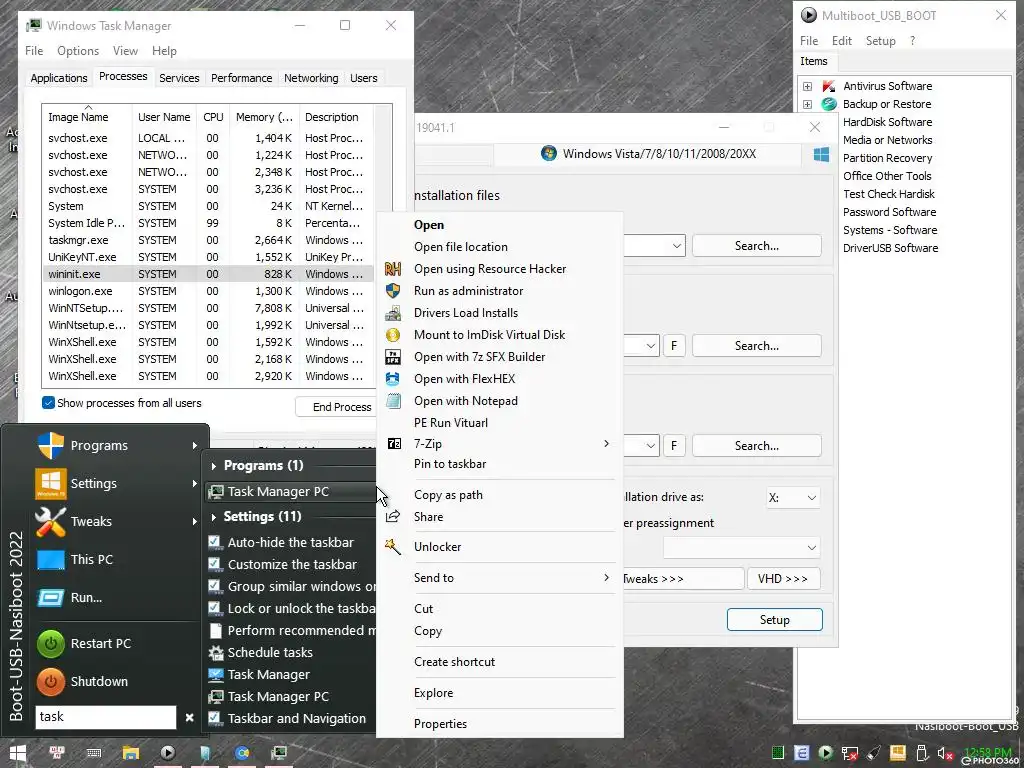Click the Notepad icon in context menu
The height and width of the screenshot is (768, 1024).
click(x=393, y=401)
